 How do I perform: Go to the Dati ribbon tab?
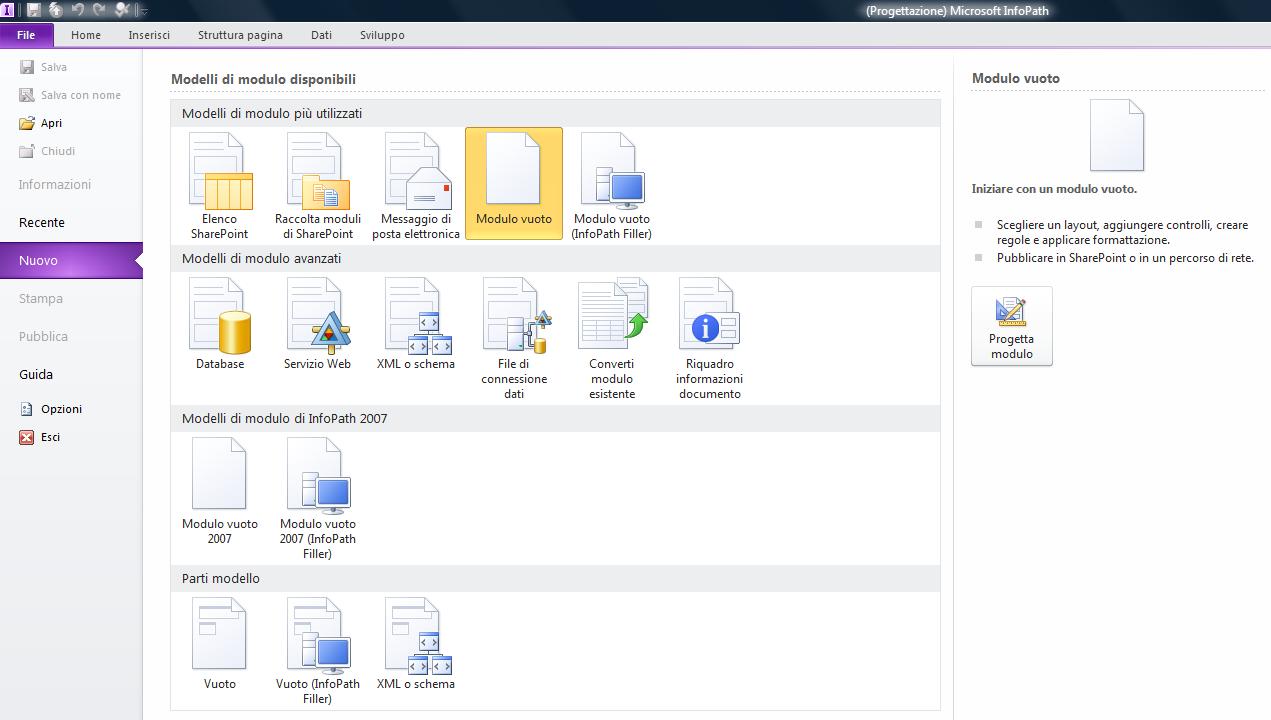click(321, 35)
